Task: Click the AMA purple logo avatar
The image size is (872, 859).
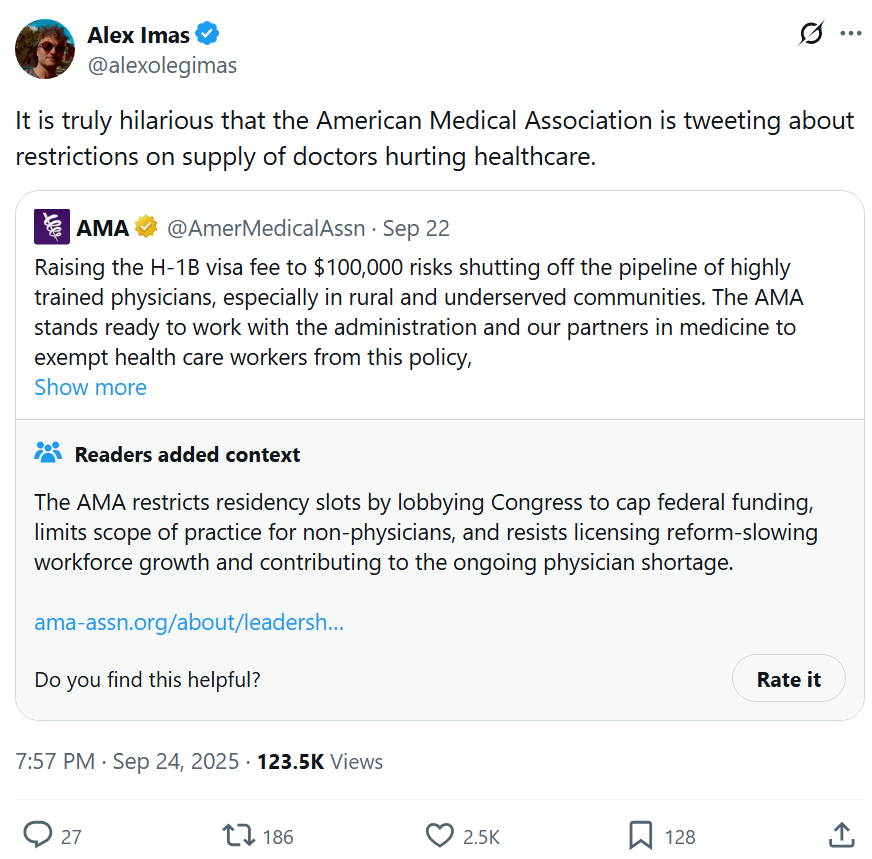Action: [x=52, y=228]
